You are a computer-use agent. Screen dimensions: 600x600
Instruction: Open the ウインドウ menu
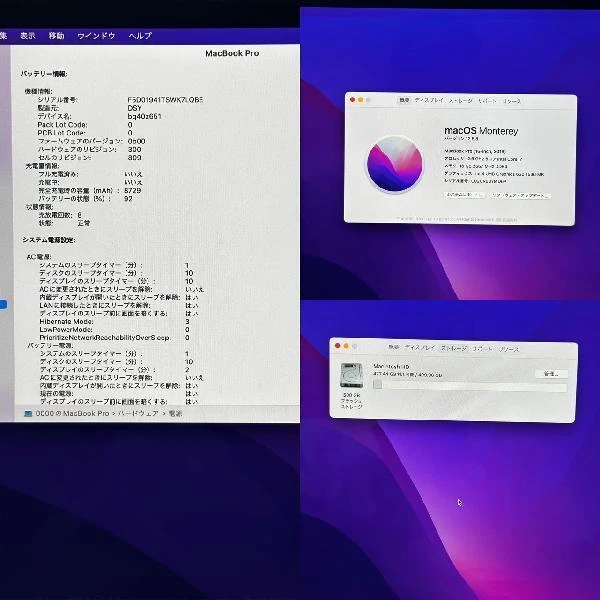click(96, 35)
